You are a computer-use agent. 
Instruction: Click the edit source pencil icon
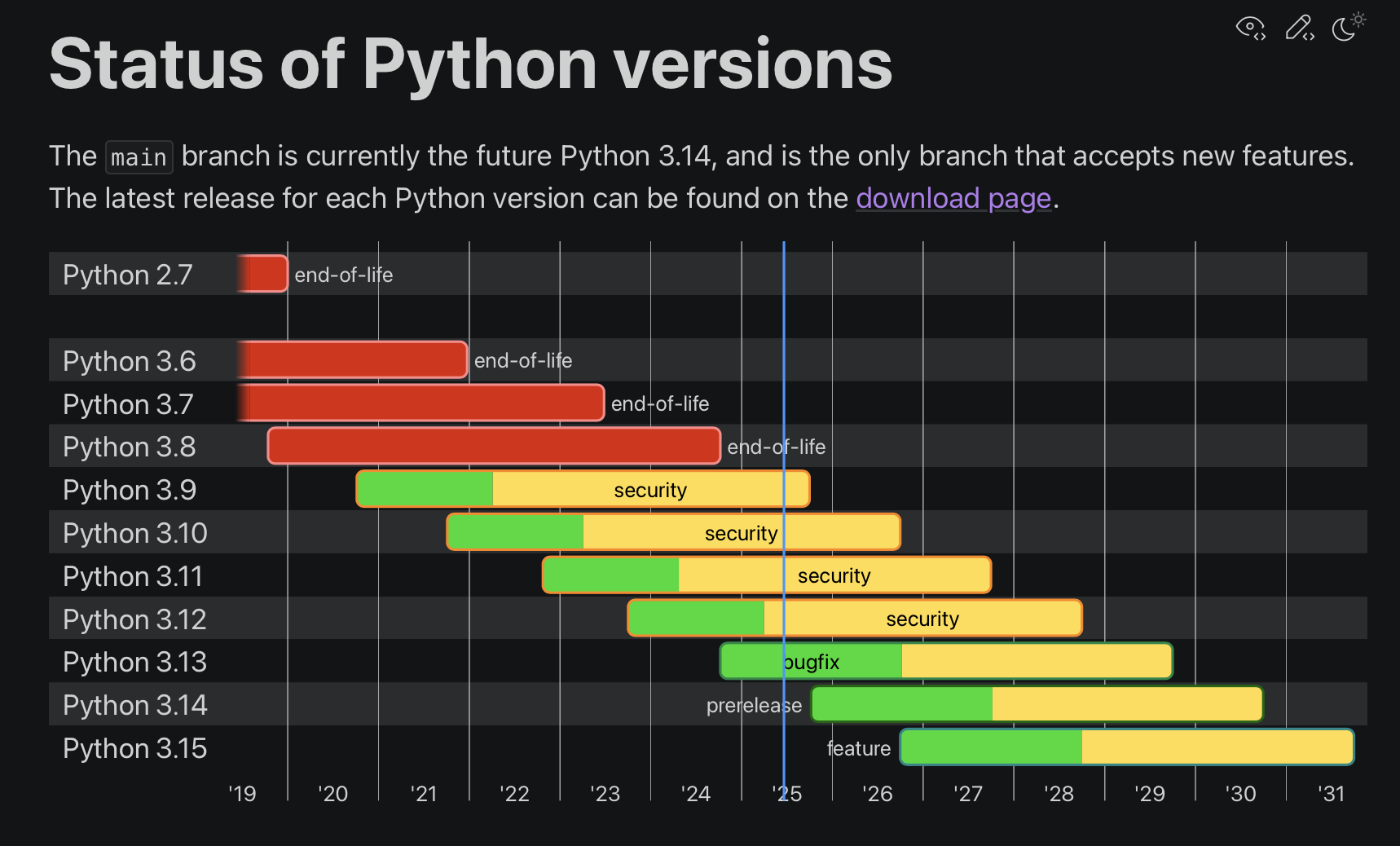click(1300, 29)
